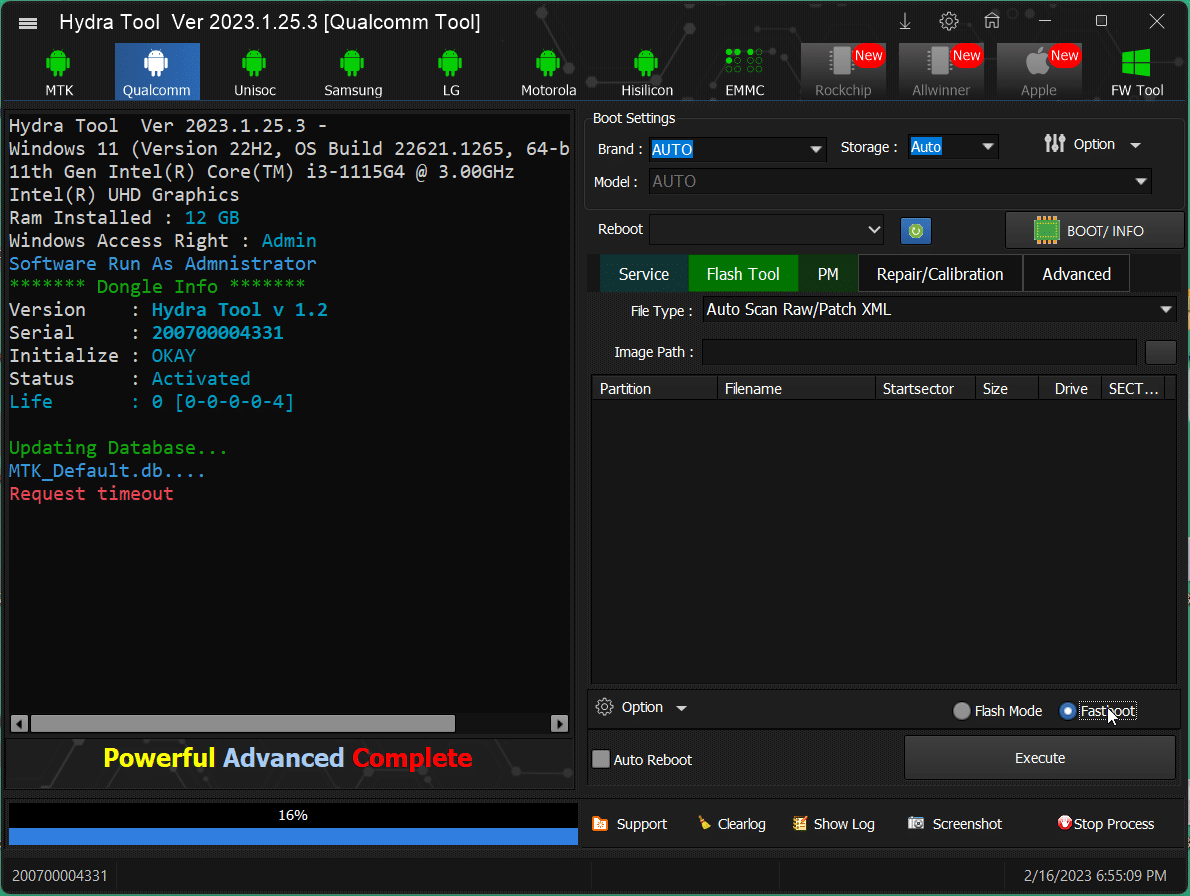
Task: Select the LG platform icon
Action: pos(451,71)
